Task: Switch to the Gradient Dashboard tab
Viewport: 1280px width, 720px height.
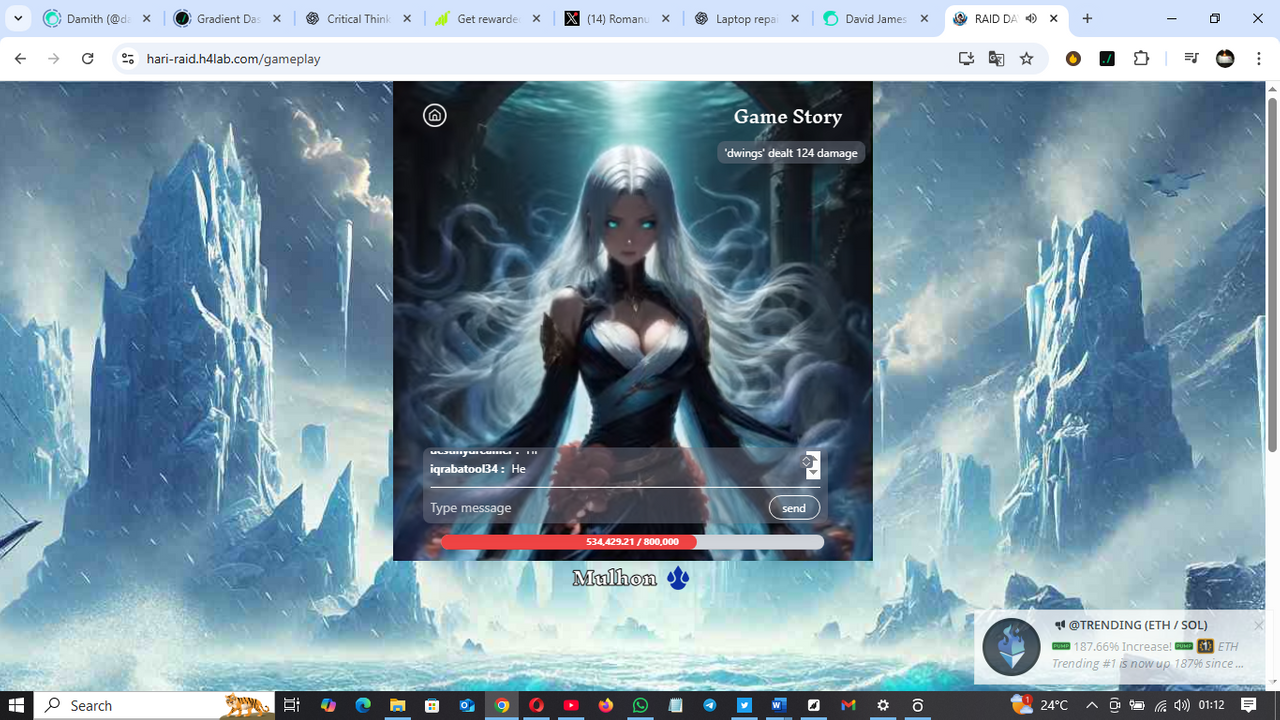Action: coord(228,18)
